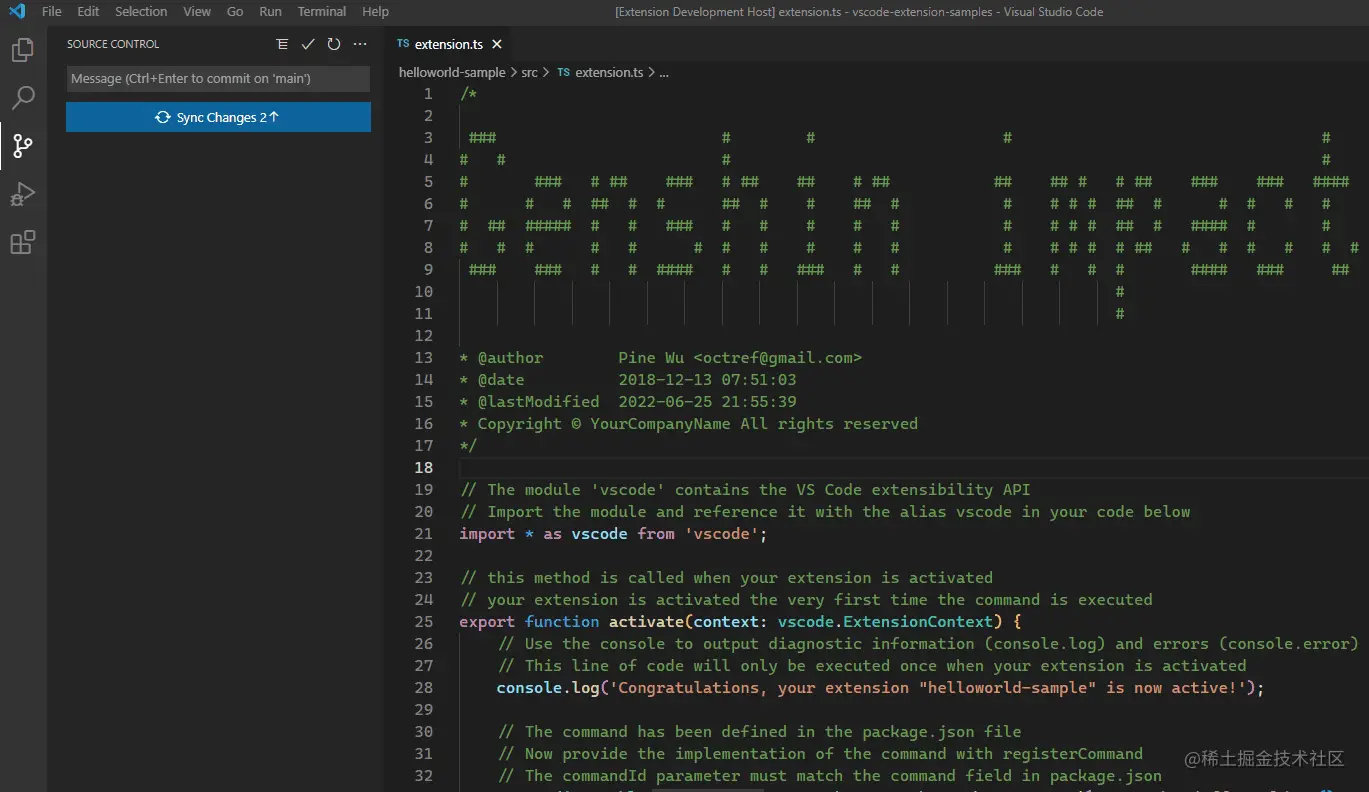The image size is (1369, 792).
Task: Open the Explorer view in activity bar
Action: click(23, 50)
